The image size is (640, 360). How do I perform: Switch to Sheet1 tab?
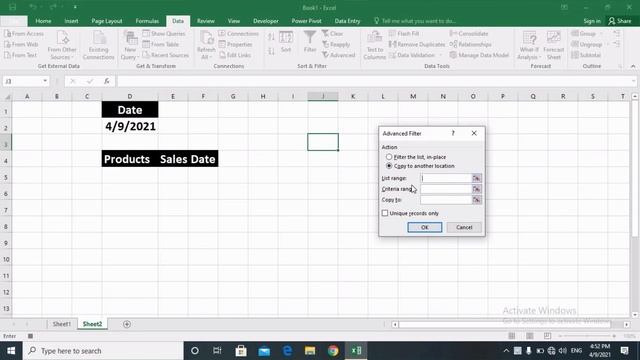click(62, 324)
